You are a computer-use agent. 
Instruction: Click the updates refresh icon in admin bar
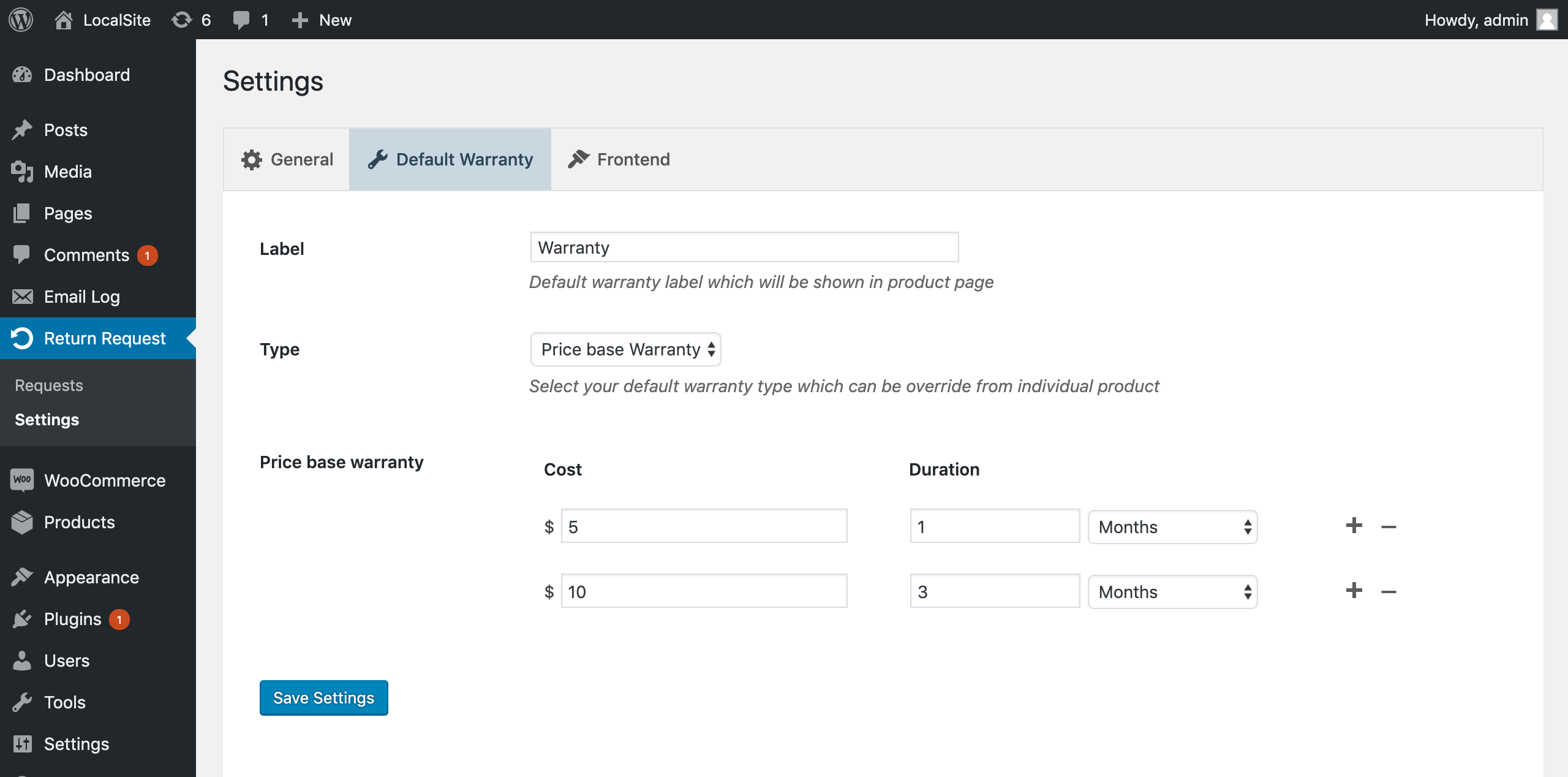[181, 20]
